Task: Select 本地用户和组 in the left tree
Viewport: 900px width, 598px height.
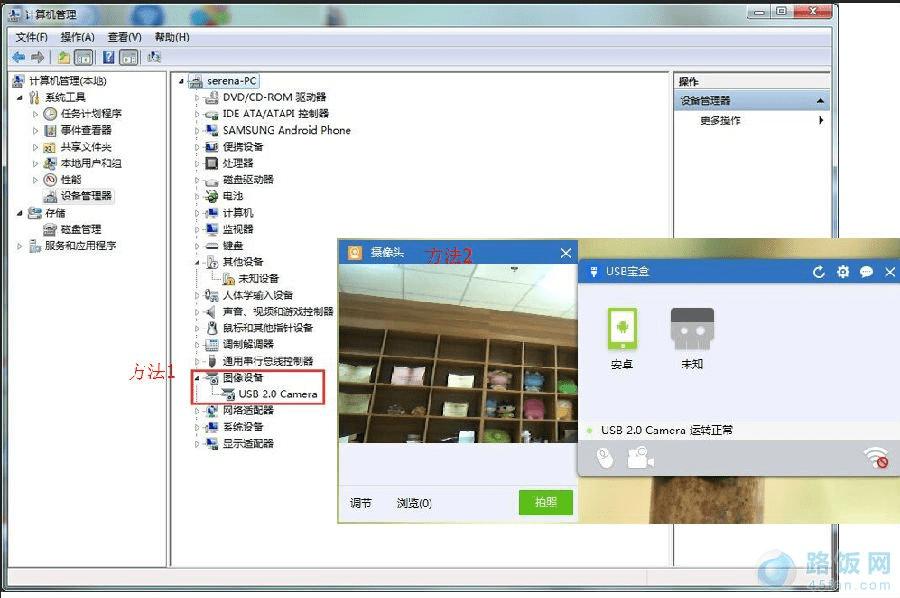Action: tap(91, 163)
